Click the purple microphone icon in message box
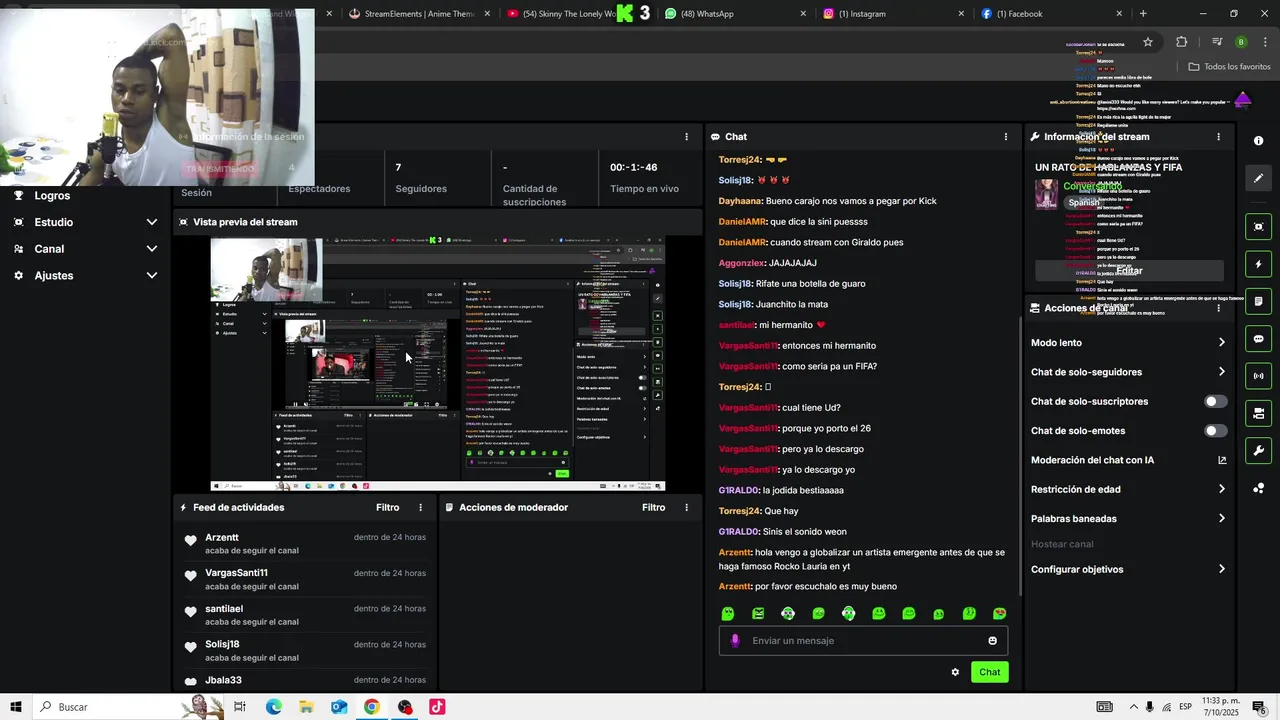 tap(735, 641)
